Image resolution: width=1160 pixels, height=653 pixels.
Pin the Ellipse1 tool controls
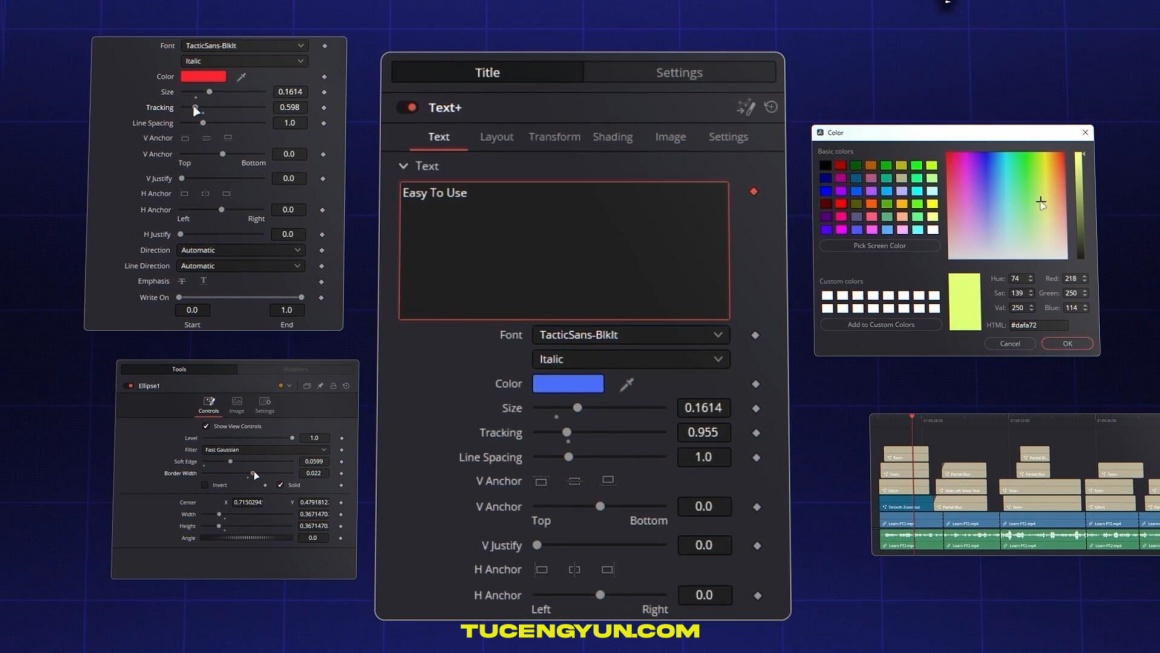(x=321, y=386)
